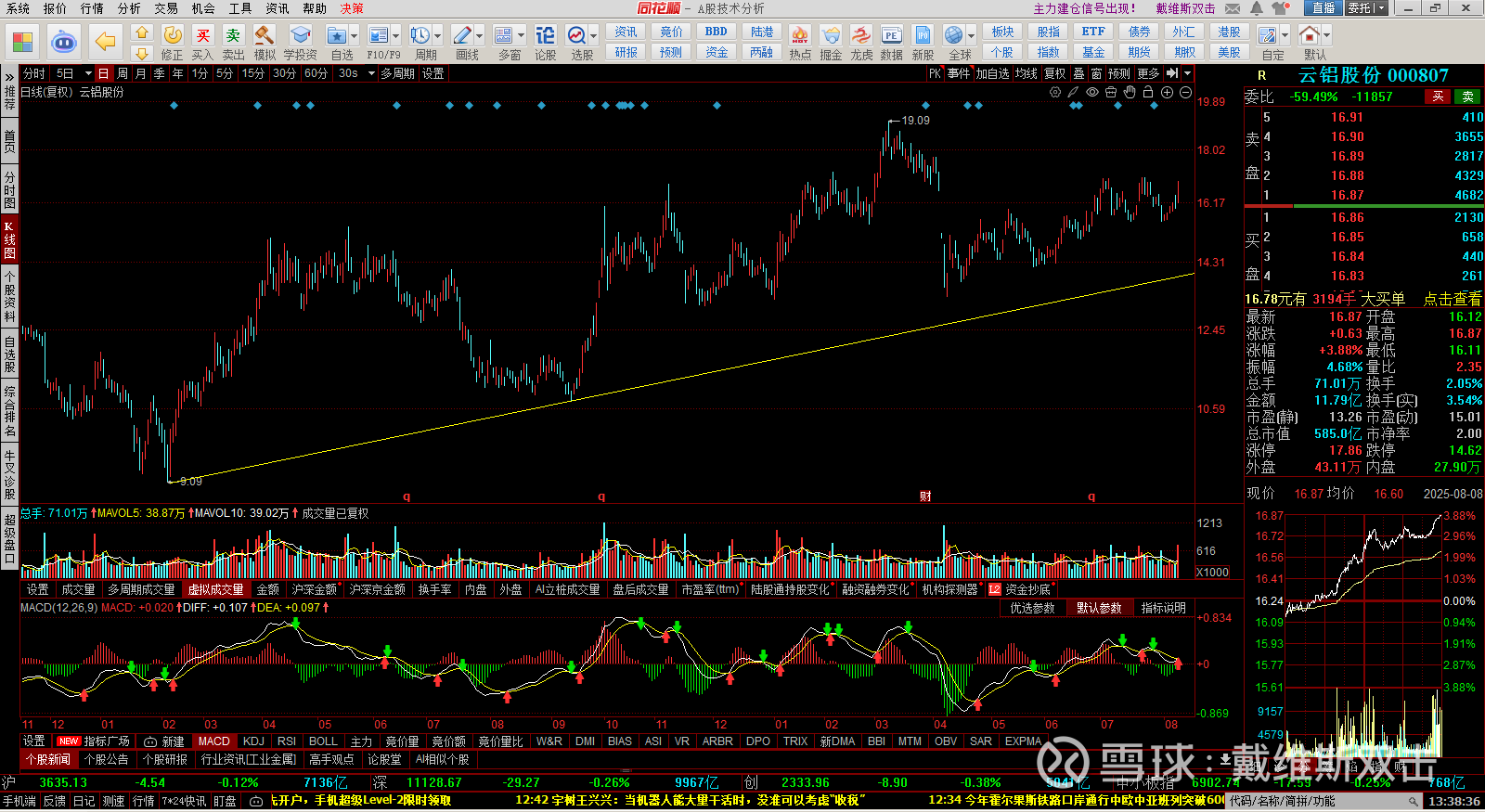The width and height of the screenshot is (1485, 812).
Task: Click the 港股 Hong Kong stocks button
Action: click(1230, 32)
